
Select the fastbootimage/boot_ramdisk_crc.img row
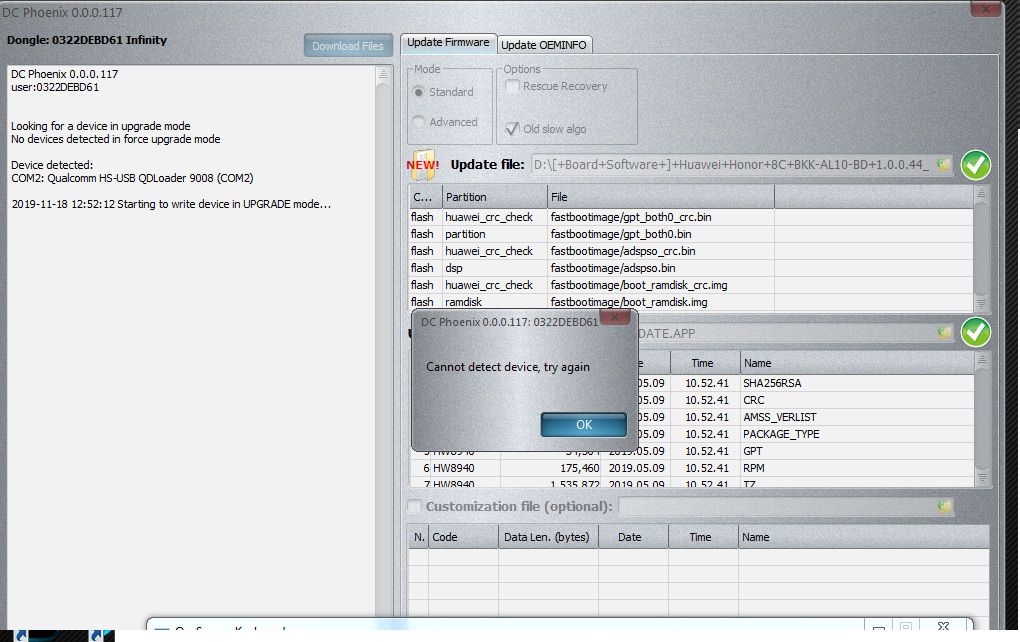pyautogui.click(x=691, y=285)
